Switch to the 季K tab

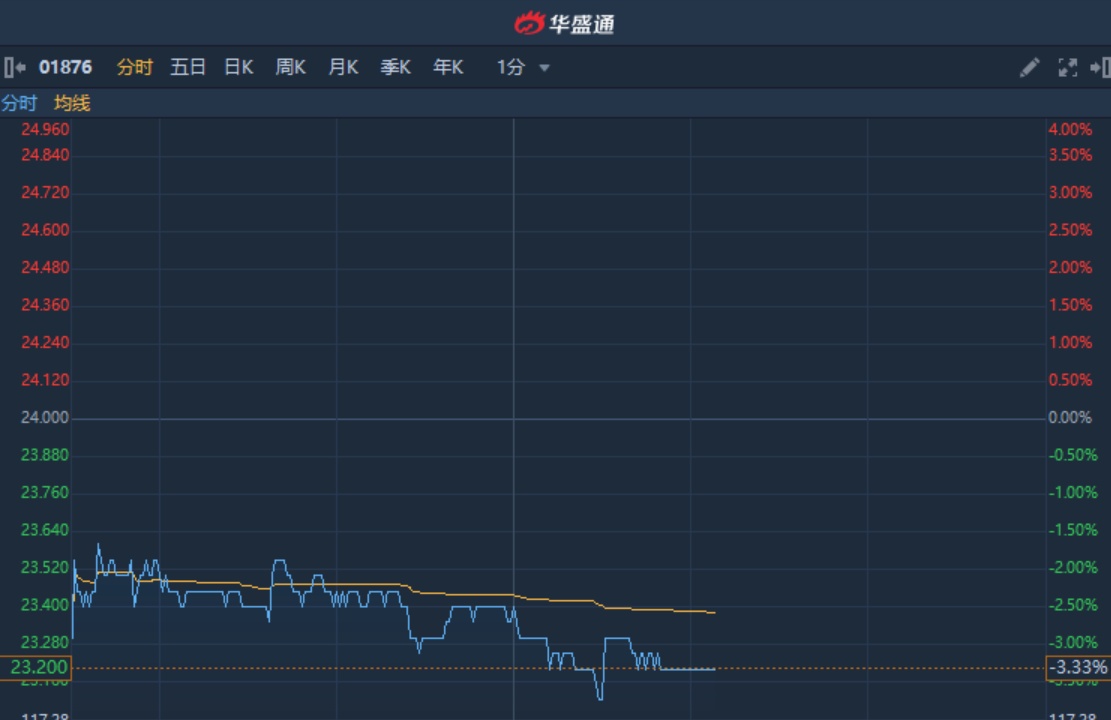coord(395,67)
